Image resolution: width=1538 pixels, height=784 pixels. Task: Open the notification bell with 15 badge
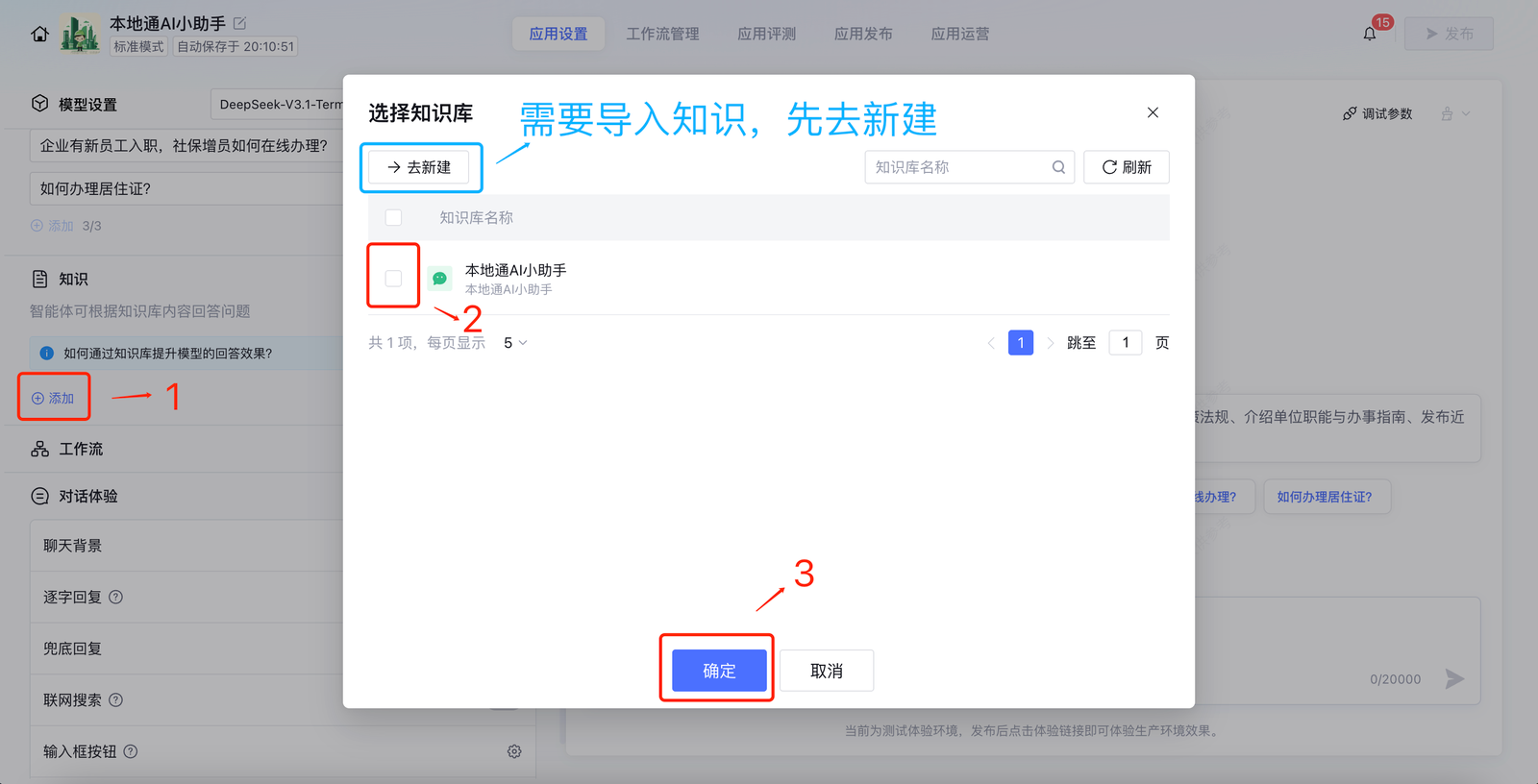(1370, 34)
